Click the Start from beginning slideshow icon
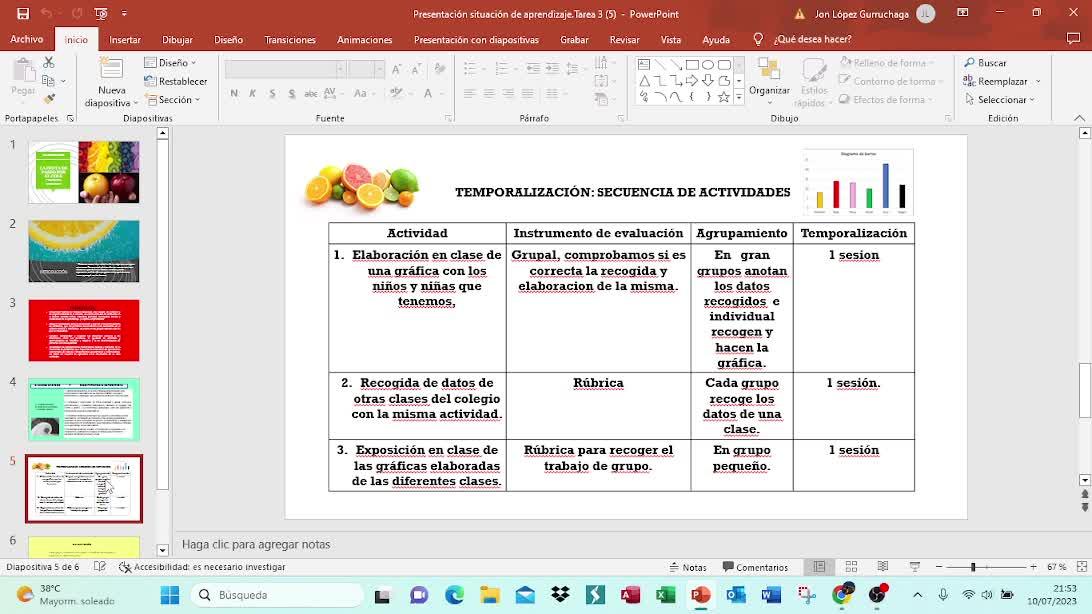 coord(100,13)
